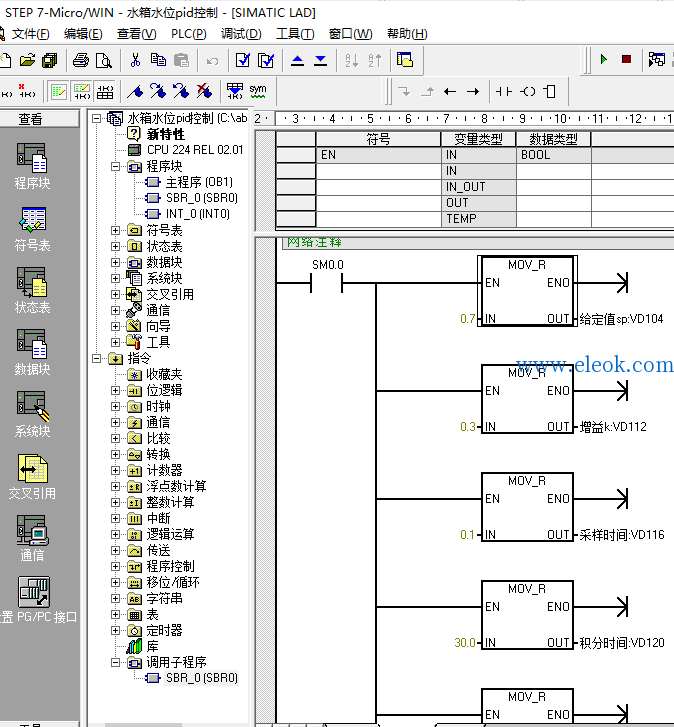Click the cut scissors icon

[135, 60]
